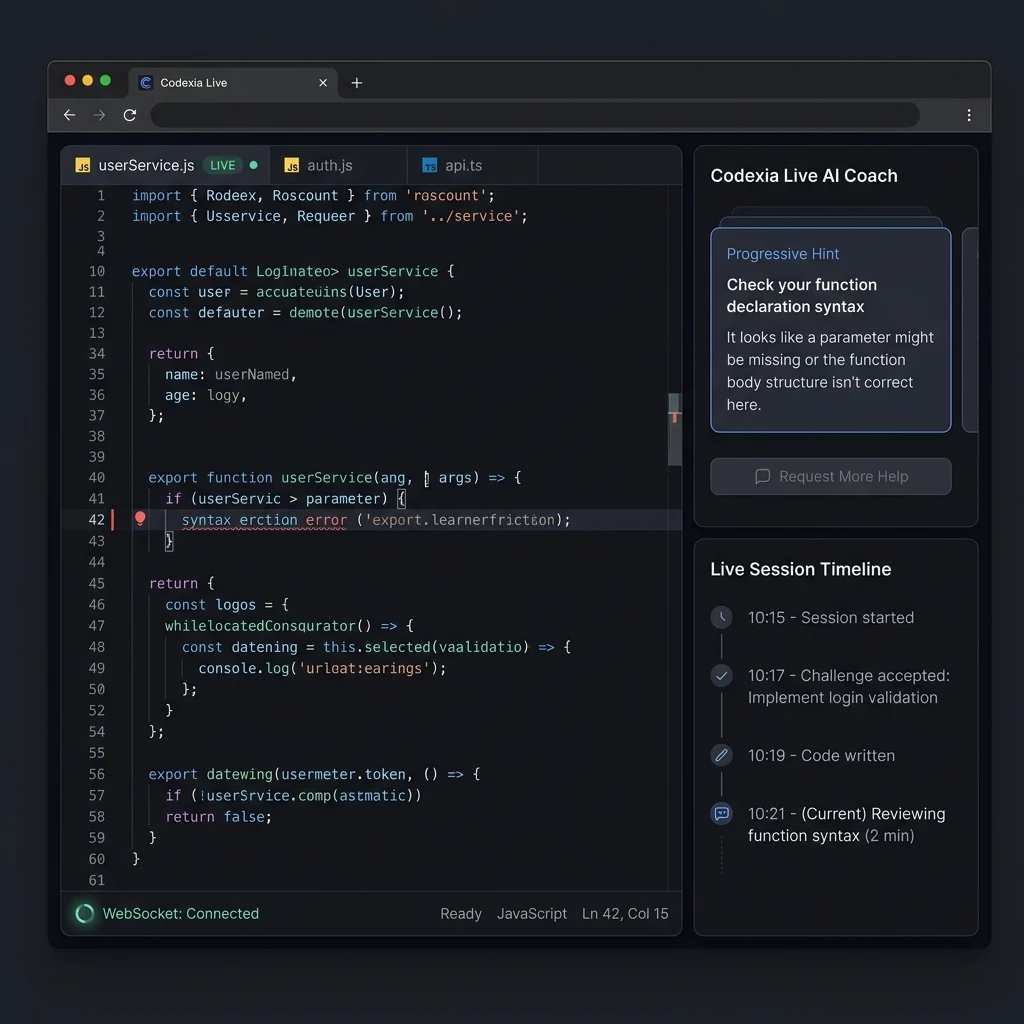Viewport: 1024px width, 1024px height.
Task: Click the green live status dot
Action: [253, 165]
